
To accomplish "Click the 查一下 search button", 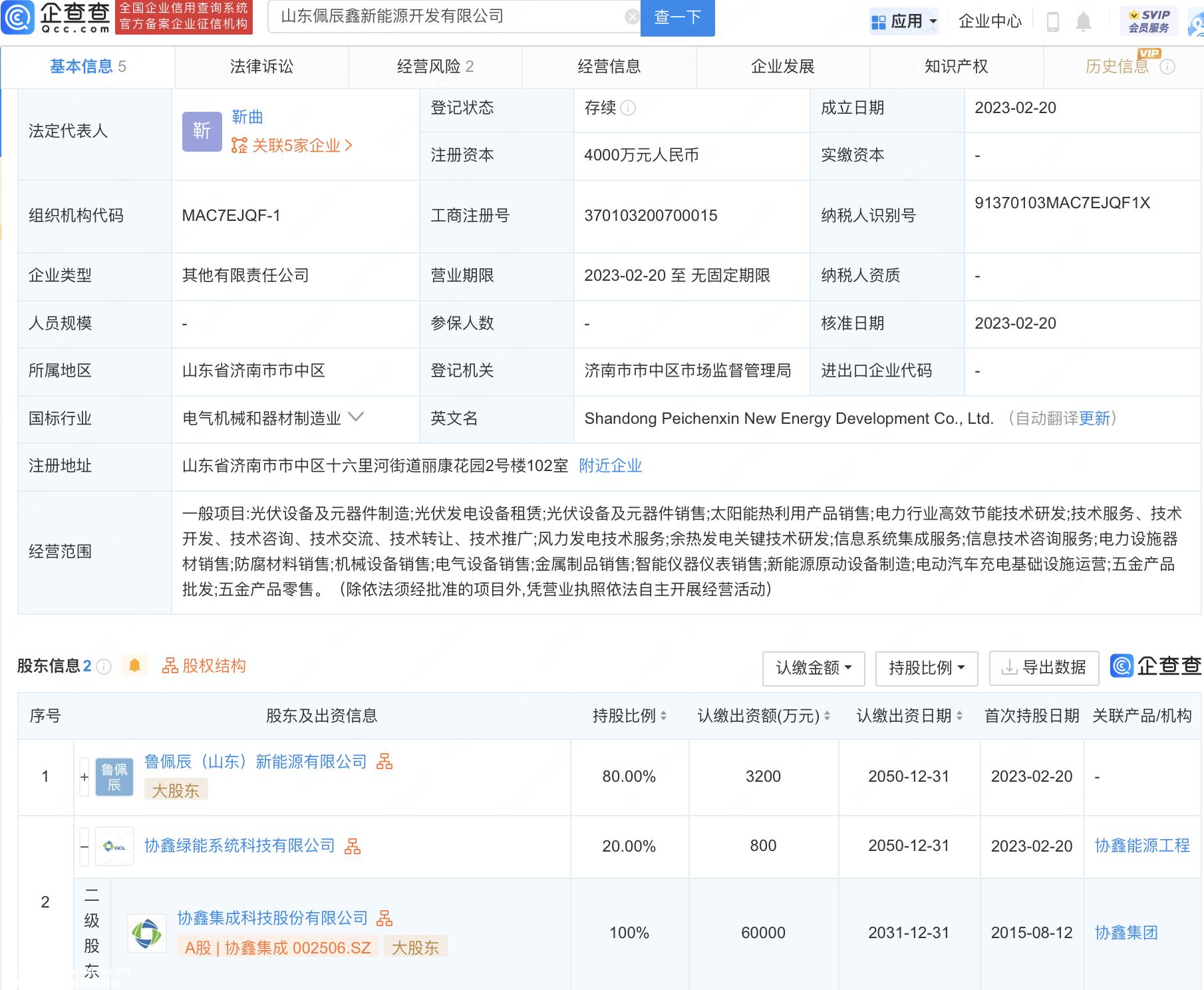I will pos(677,17).
